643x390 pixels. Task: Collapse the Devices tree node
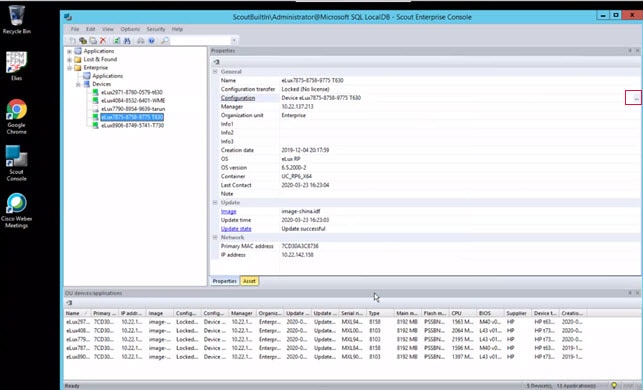(78, 84)
